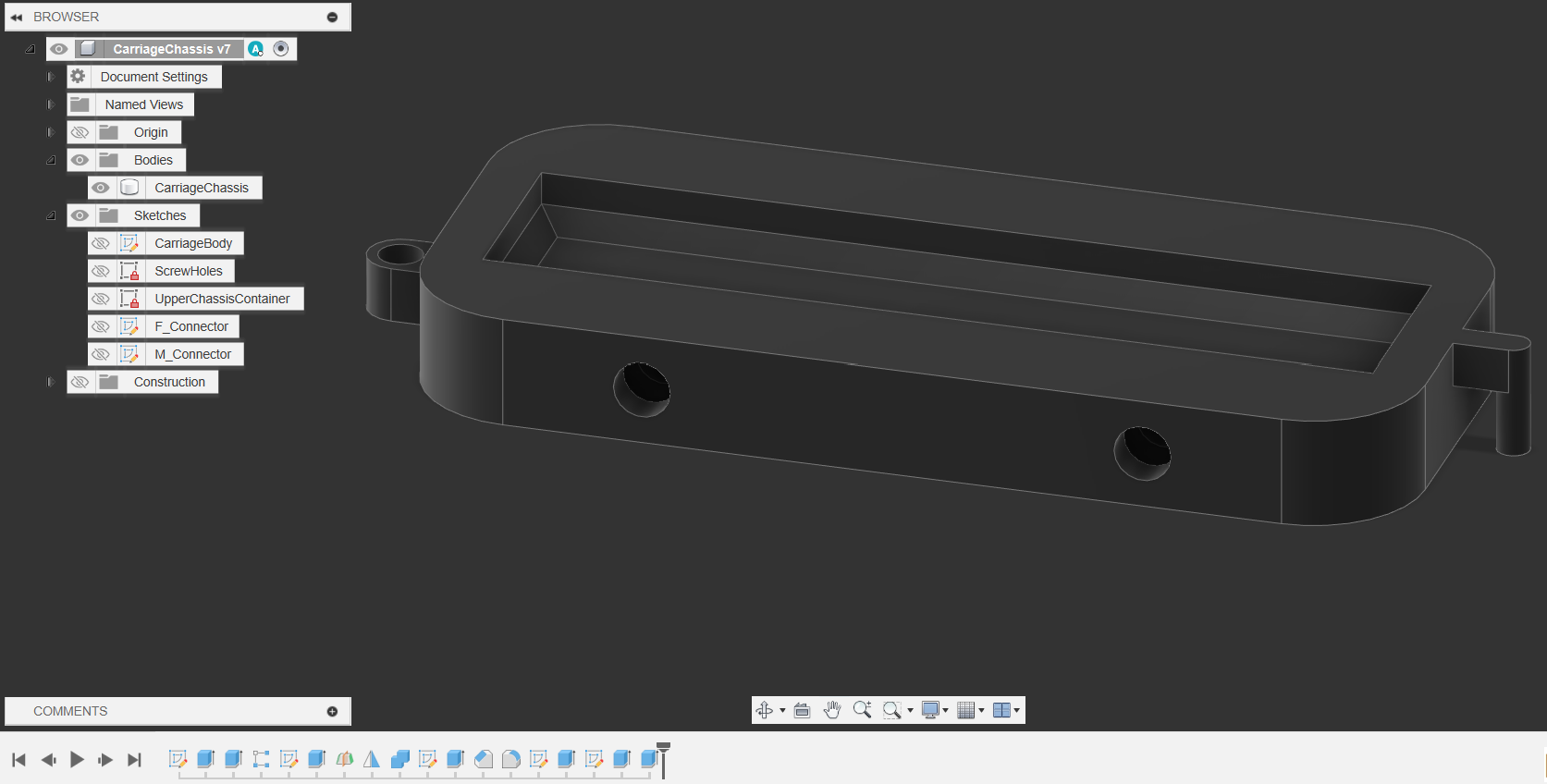Select the Fillet feature in timeline
Viewport: 1547px width, 784px height.
point(510,759)
